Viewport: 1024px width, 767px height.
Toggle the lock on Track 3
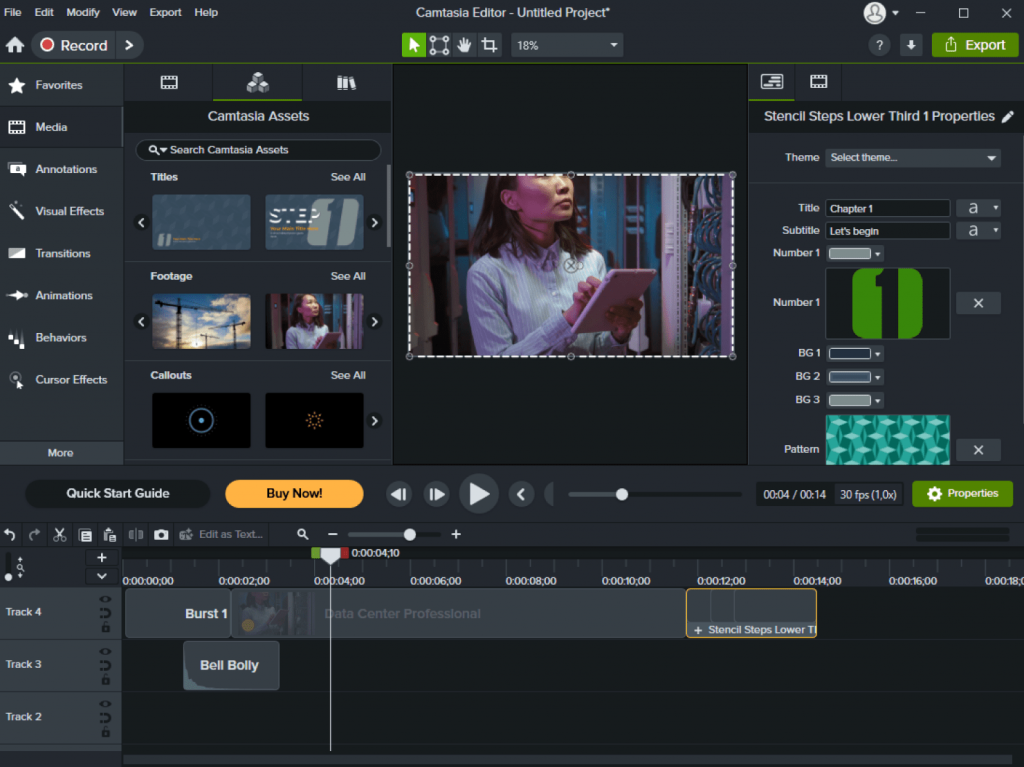tap(105, 680)
